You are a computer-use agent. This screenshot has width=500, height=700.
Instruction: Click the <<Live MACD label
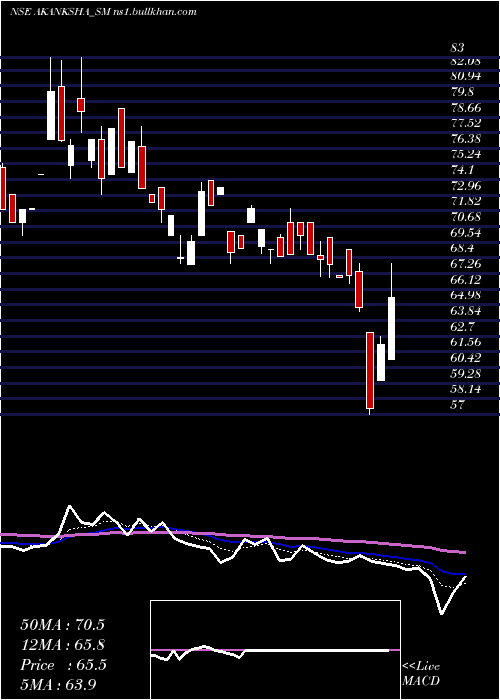click(421, 674)
